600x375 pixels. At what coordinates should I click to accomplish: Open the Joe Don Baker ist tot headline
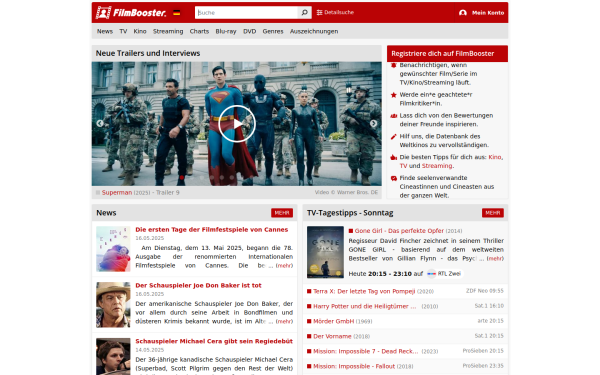click(x=198, y=285)
